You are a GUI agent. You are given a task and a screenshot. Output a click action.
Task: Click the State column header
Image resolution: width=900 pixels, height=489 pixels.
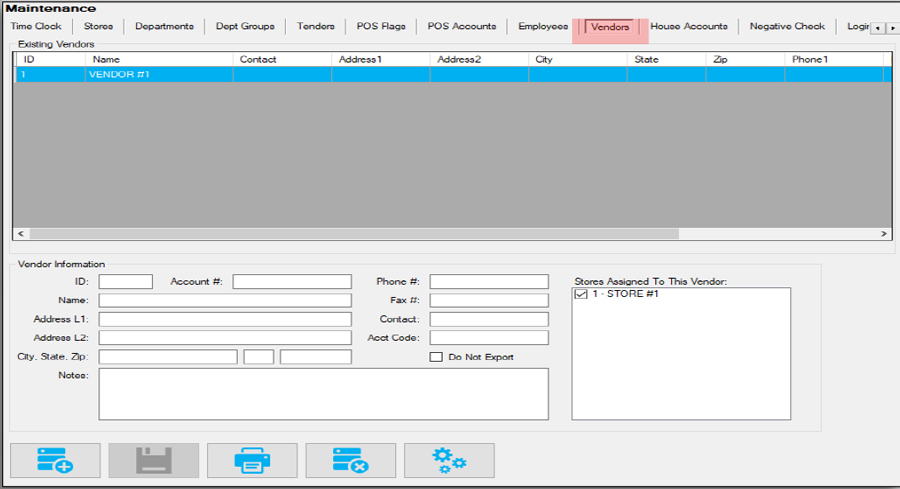click(x=666, y=59)
